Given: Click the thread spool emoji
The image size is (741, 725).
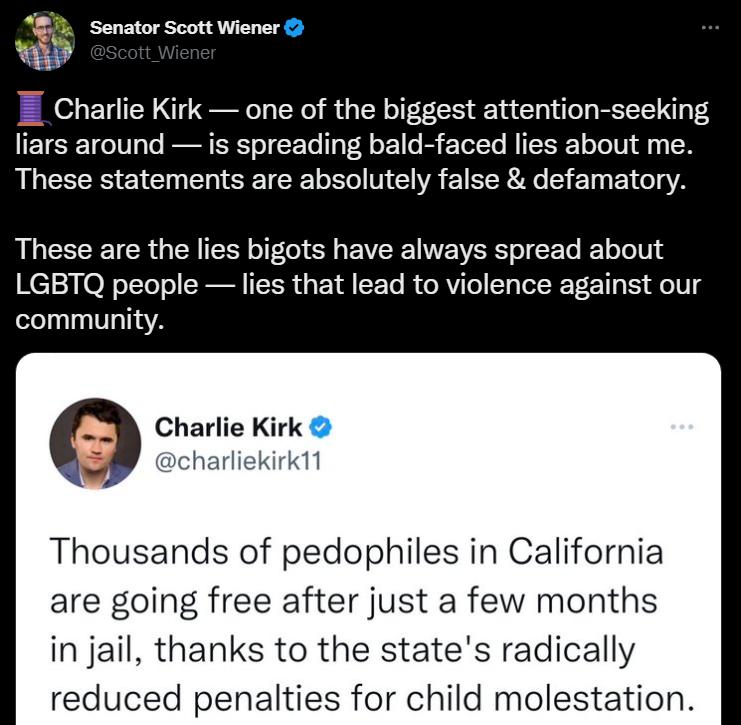Looking at the screenshot, I should pyautogui.click(x=32, y=109).
